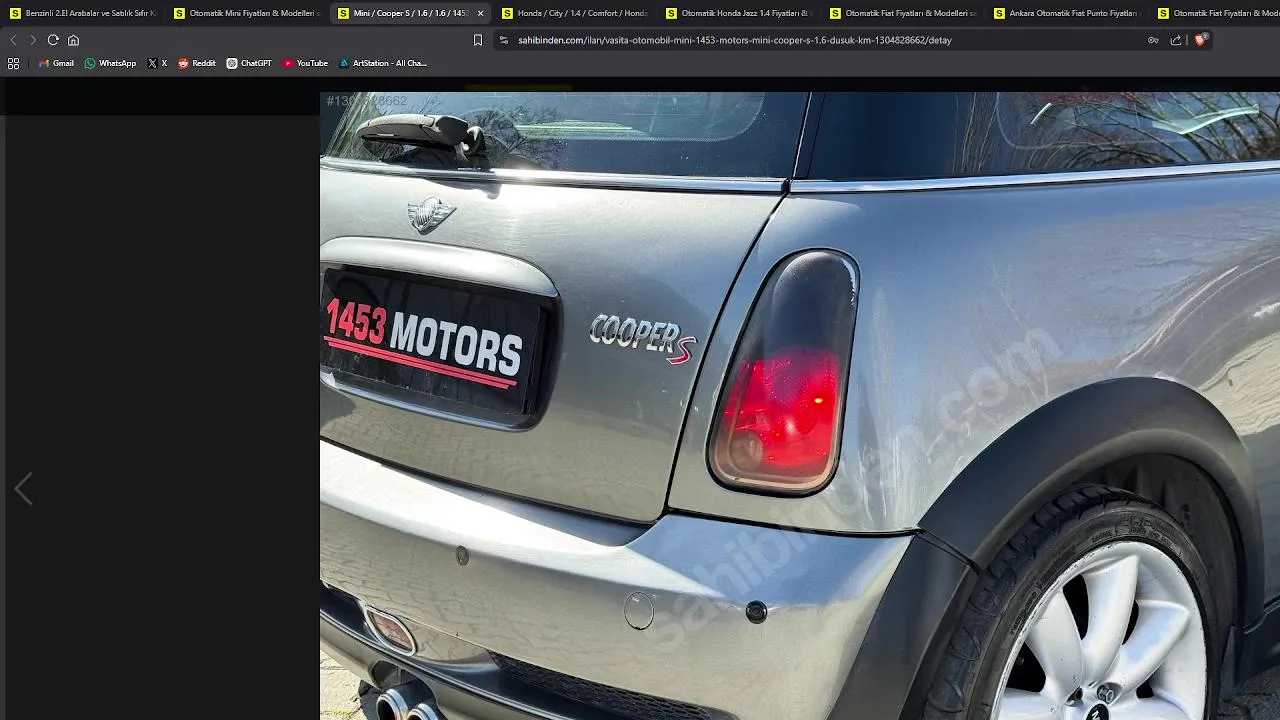This screenshot has width=1280, height=720.
Task: Go forward with the browser forward arrow
Action: pos(33,40)
